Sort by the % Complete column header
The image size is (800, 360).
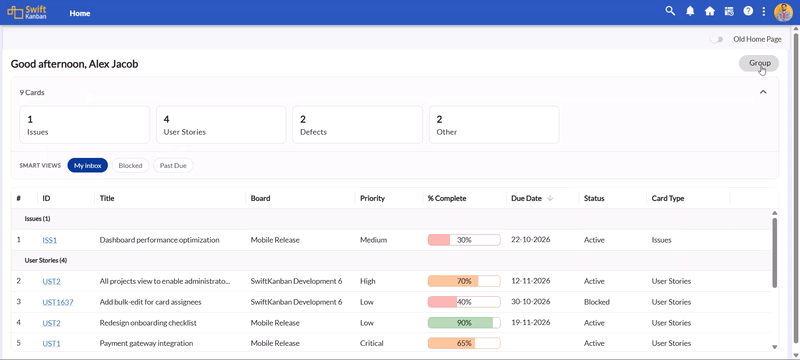[447, 198]
